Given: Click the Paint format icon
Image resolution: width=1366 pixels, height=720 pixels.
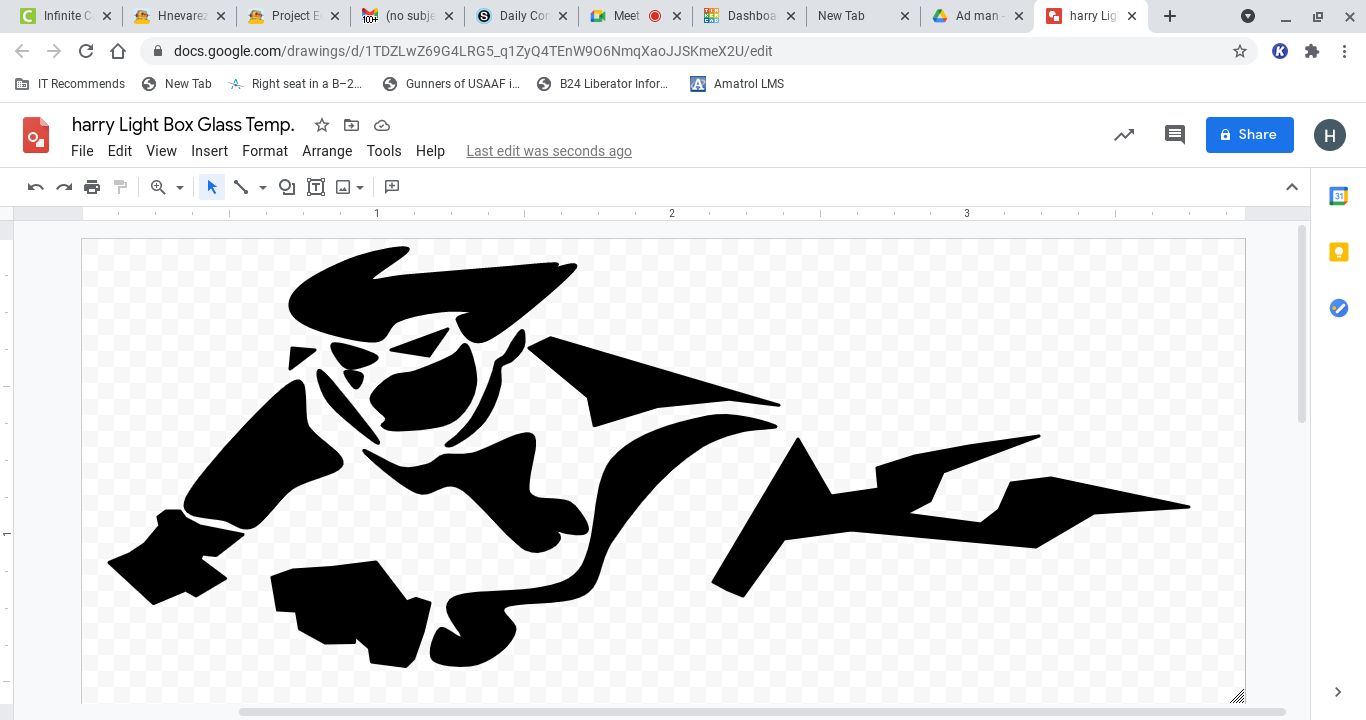Looking at the screenshot, I should (120, 187).
